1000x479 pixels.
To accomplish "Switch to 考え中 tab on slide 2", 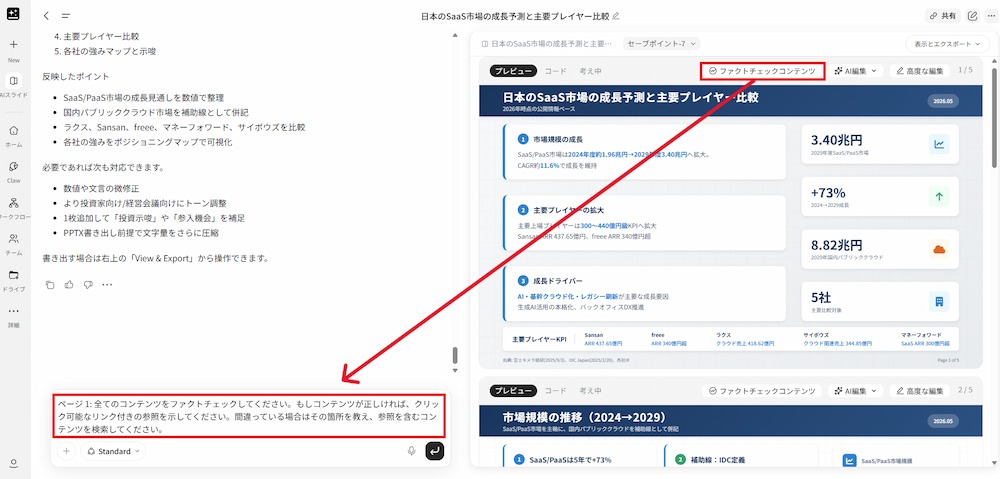I will click(x=591, y=390).
